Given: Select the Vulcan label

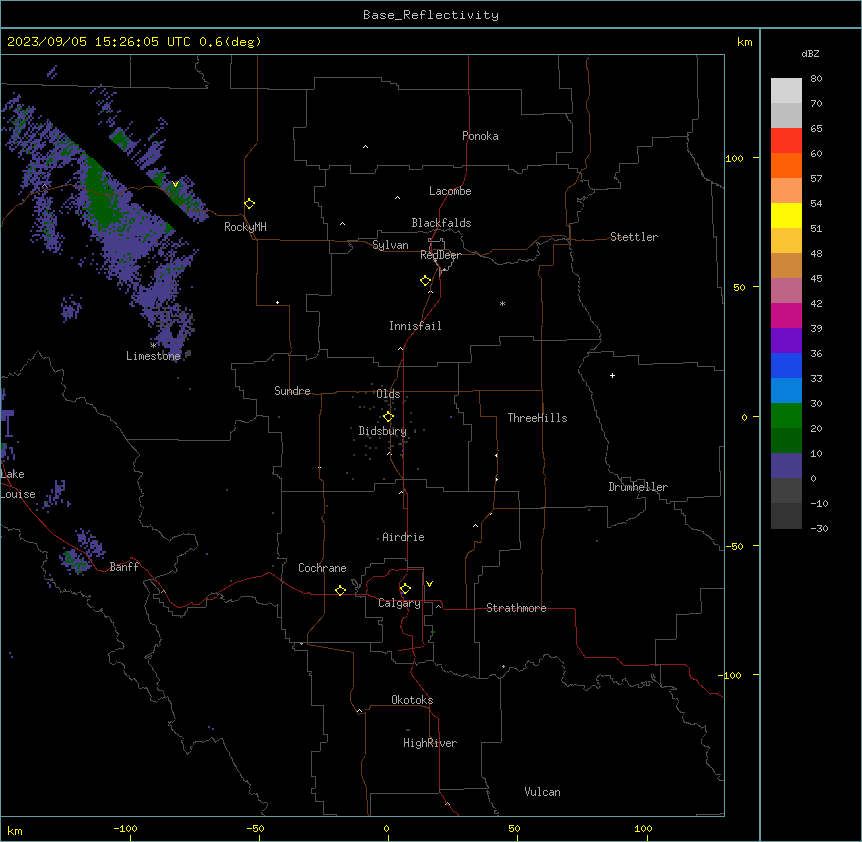Looking at the screenshot, I should point(543,792).
